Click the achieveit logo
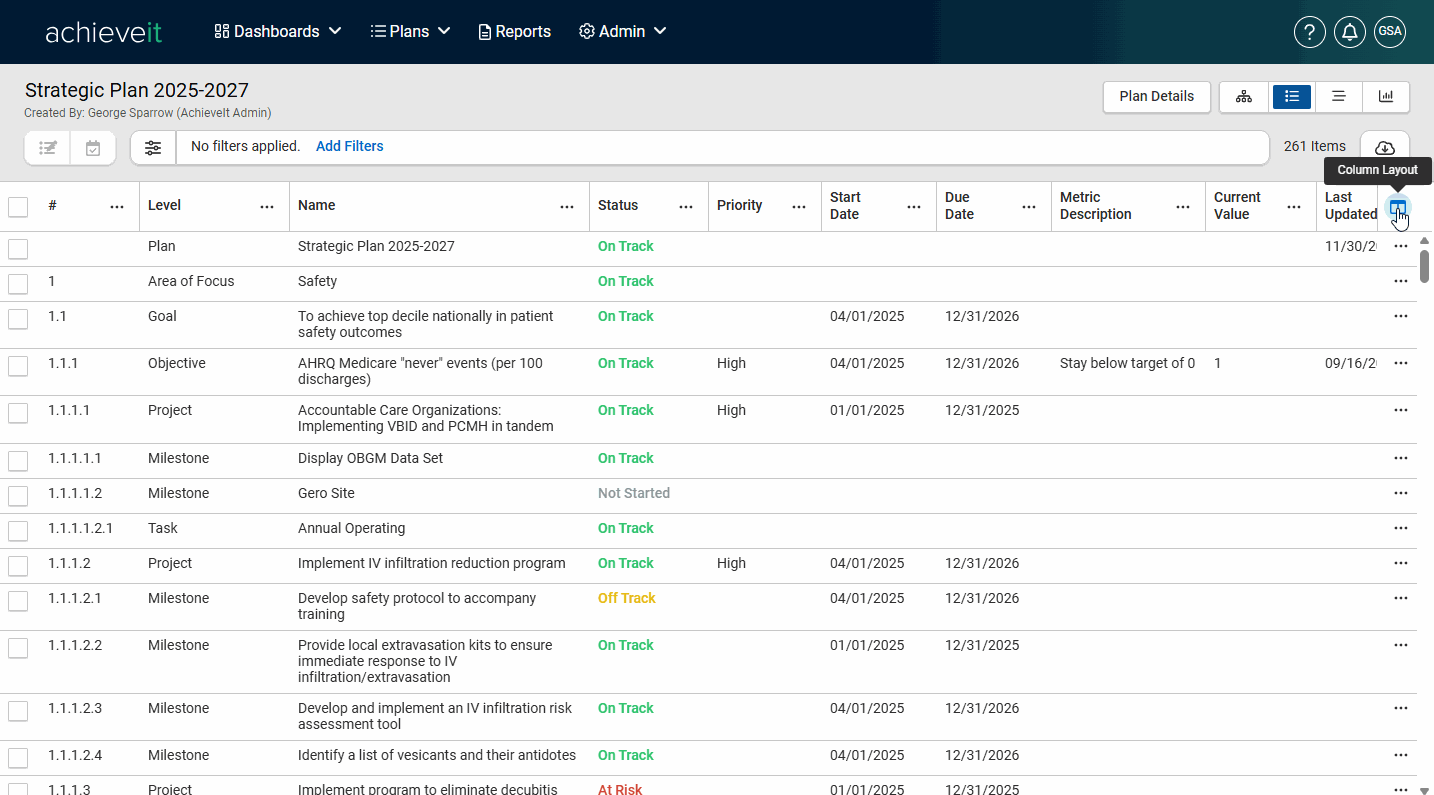Image resolution: width=1434 pixels, height=795 pixels. (x=103, y=32)
